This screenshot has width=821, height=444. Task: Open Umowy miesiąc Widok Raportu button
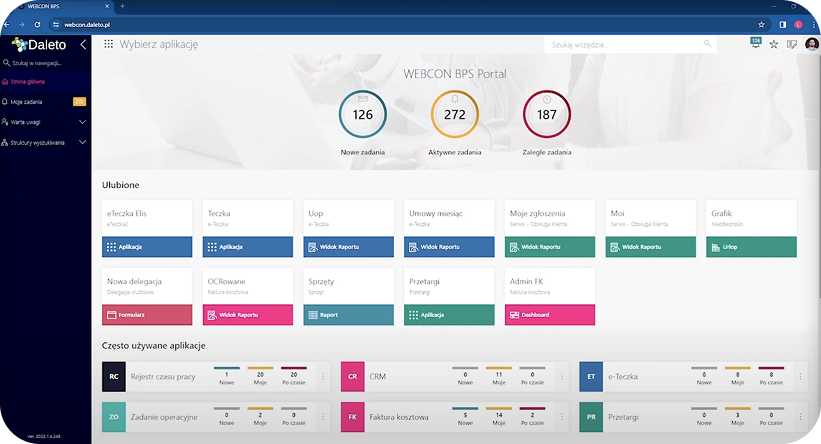(449, 247)
